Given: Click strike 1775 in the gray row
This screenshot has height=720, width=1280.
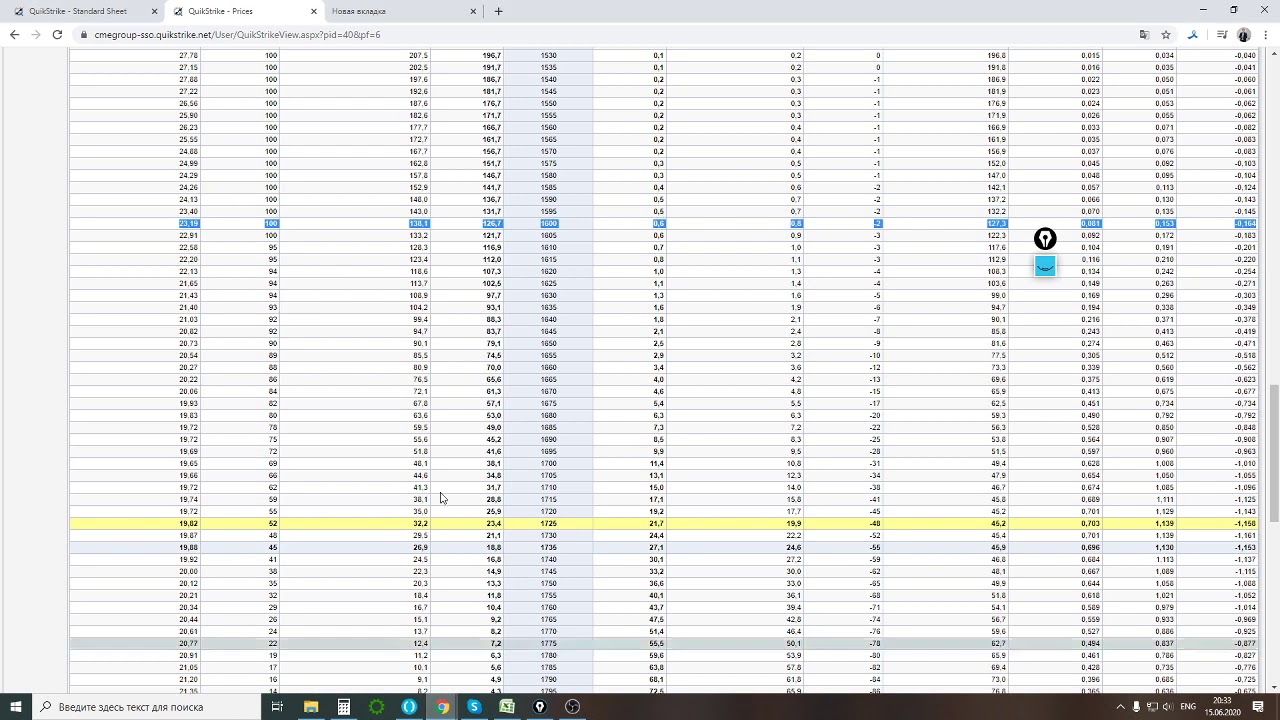Looking at the screenshot, I should tap(548, 643).
